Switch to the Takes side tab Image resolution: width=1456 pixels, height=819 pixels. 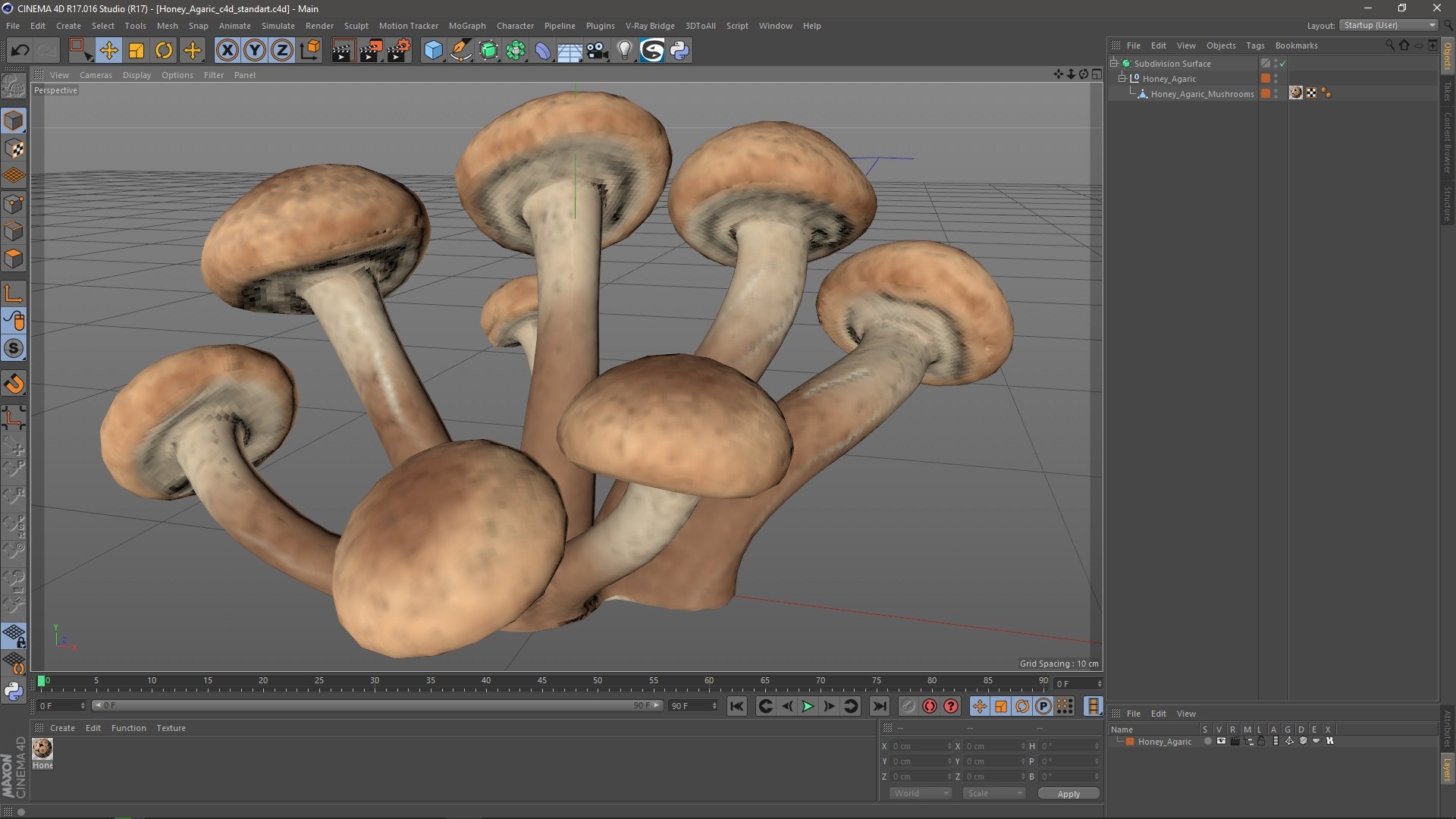pyautogui.click(x=1448, y=91)
